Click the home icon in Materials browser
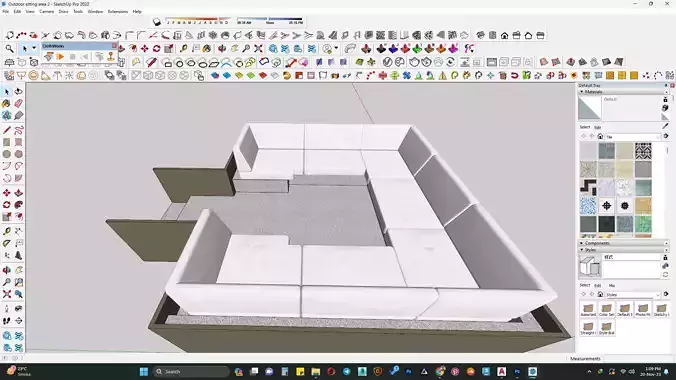 click(600, 136)
